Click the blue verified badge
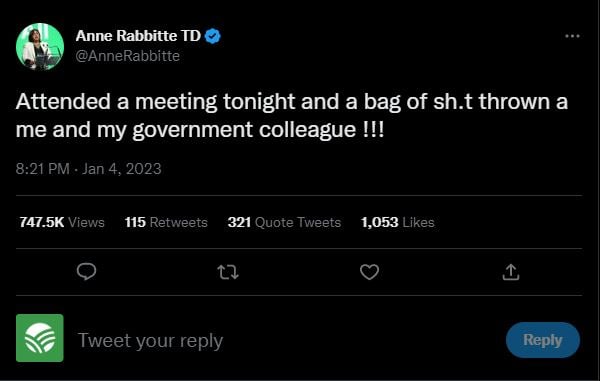 213,36
